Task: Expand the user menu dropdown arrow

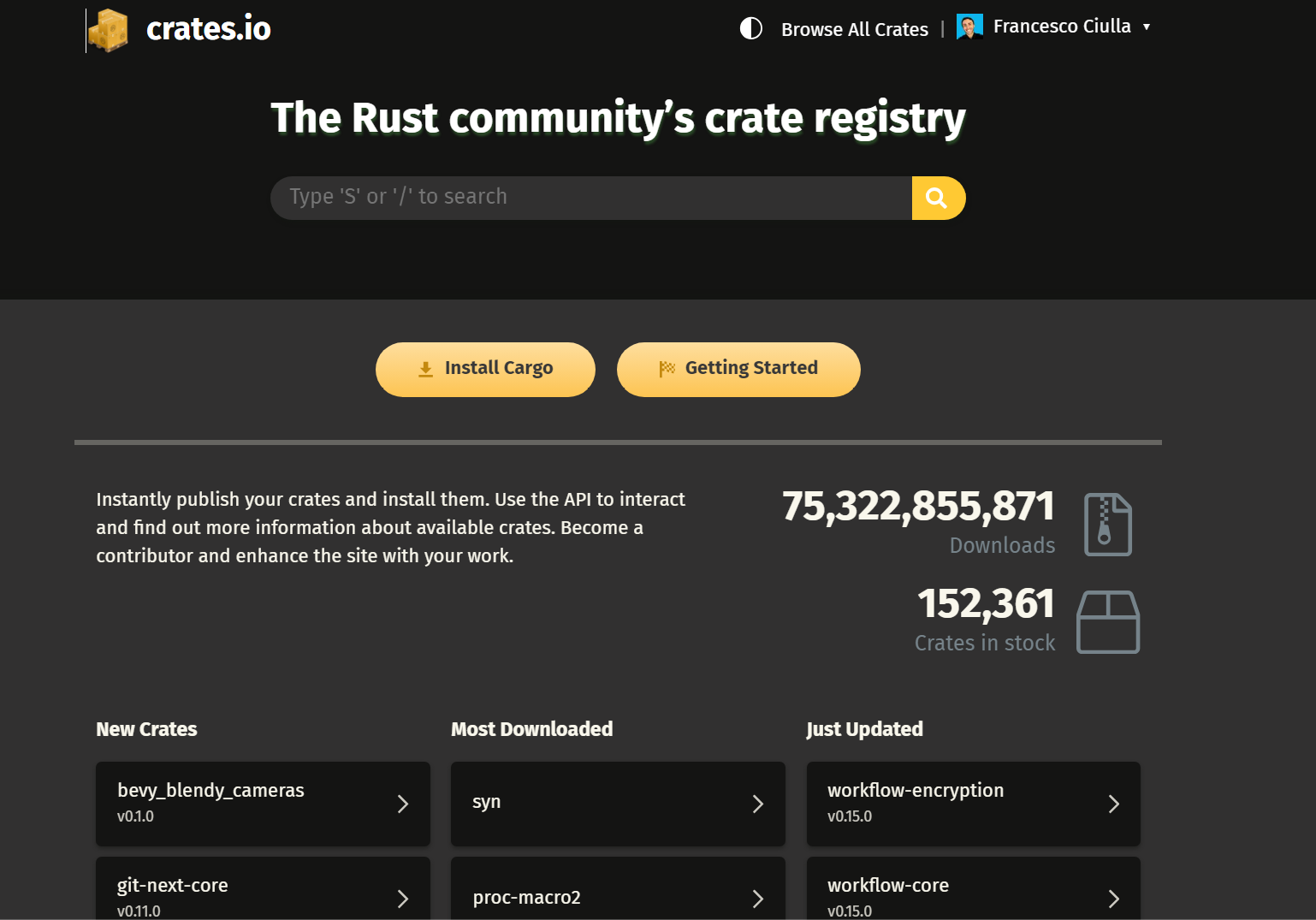Action: pyautogui.click(x=1147, y=27)
